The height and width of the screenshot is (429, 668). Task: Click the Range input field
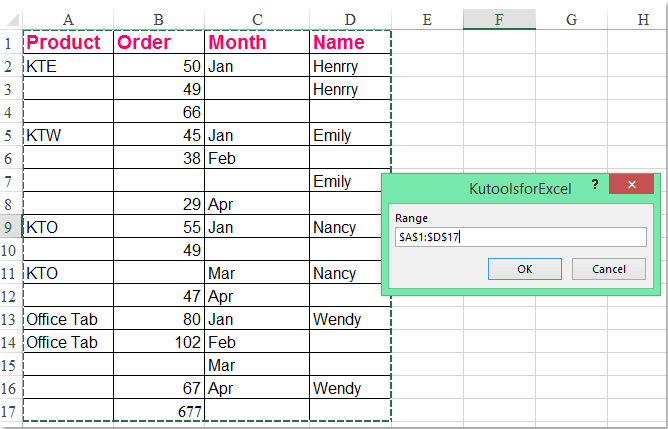point(519,237)
